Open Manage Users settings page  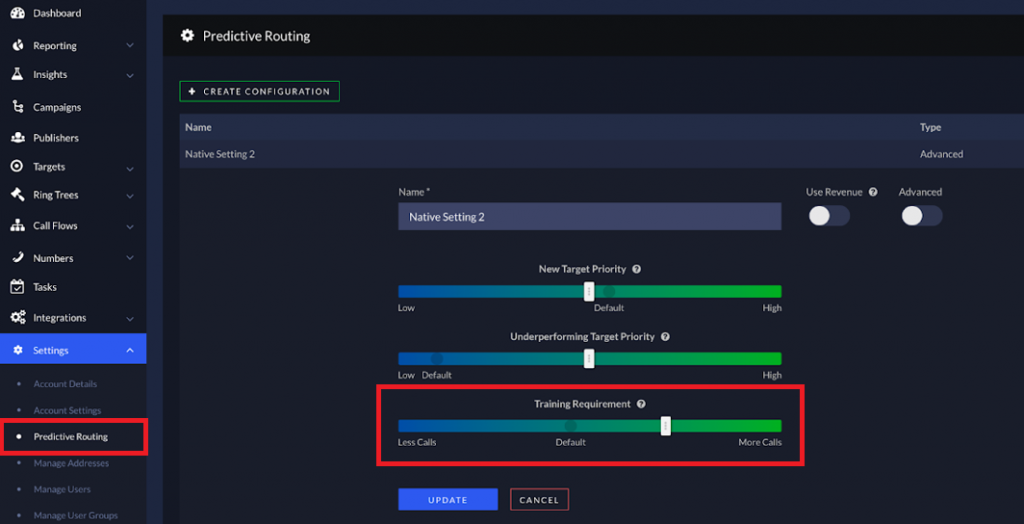click(62, 489)
